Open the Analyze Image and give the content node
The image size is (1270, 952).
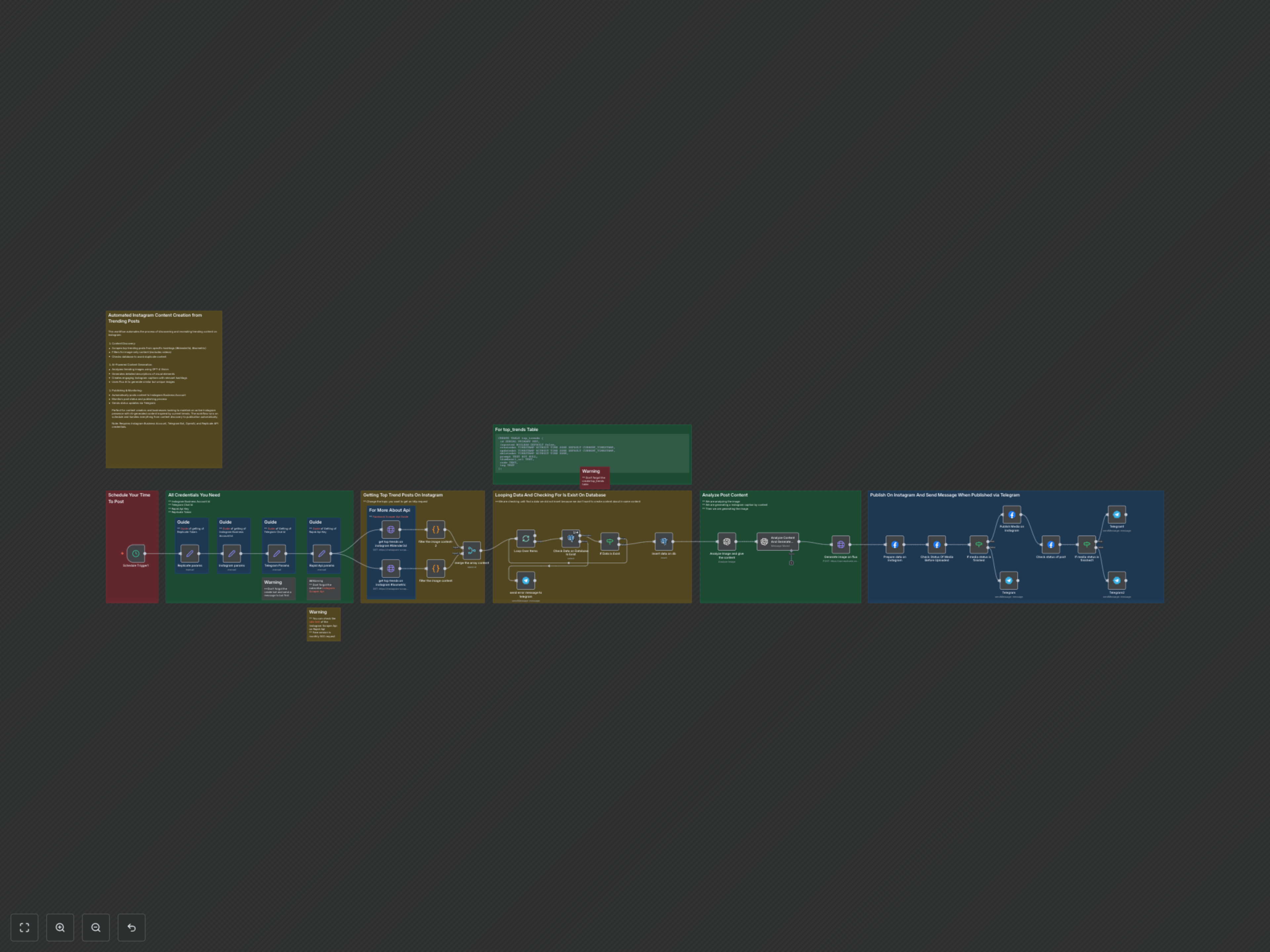point(727,542)
